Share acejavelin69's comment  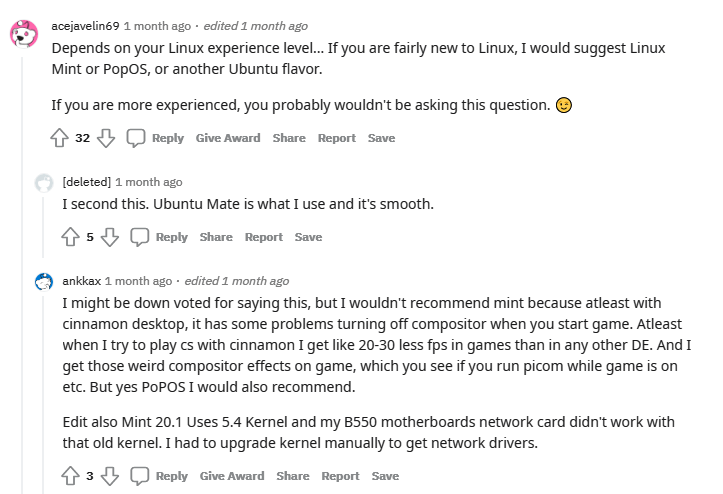click(x=289, y=138)
